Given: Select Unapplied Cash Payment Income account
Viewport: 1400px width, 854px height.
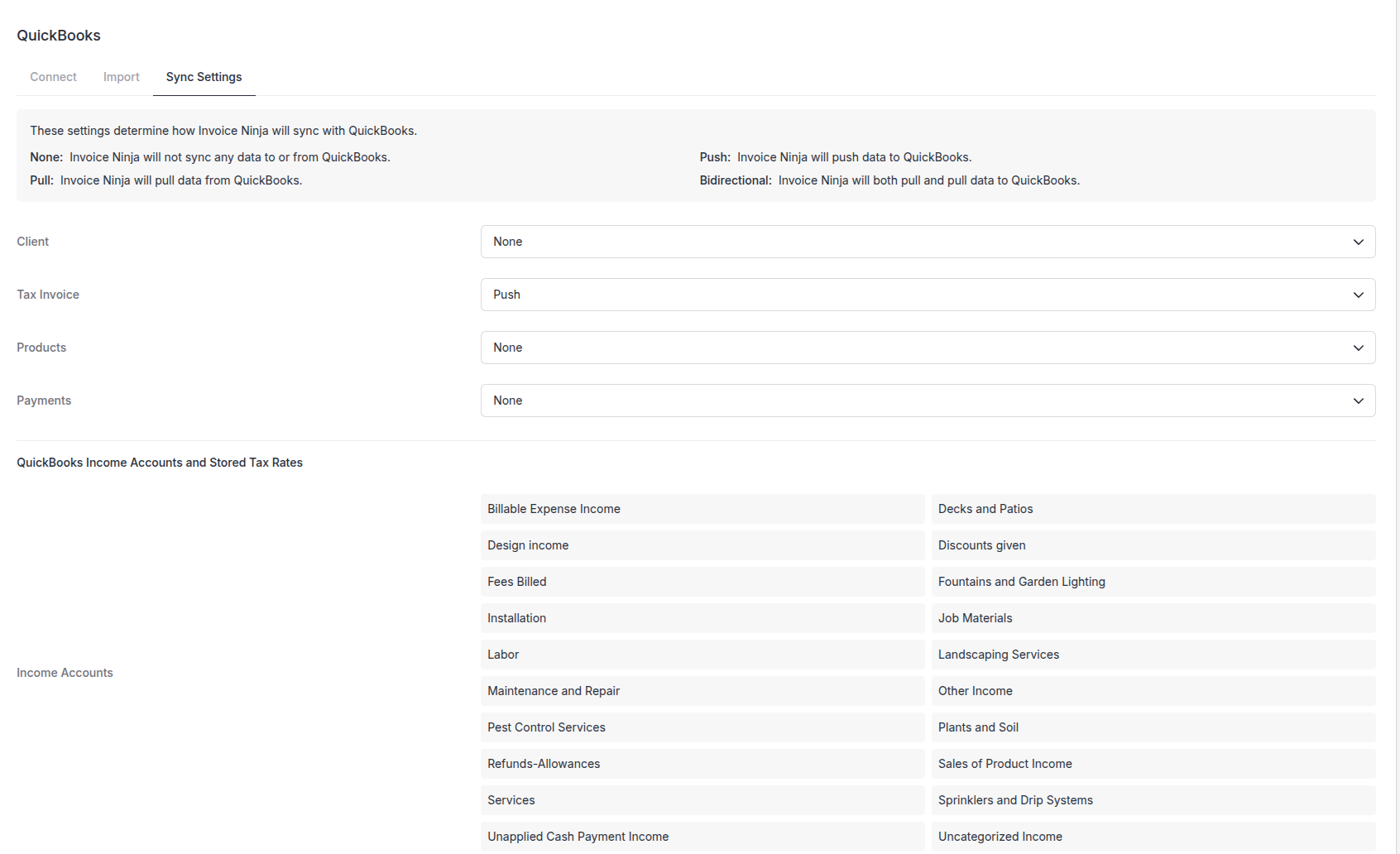Looking at the screenshot, I should pos(702,837).
